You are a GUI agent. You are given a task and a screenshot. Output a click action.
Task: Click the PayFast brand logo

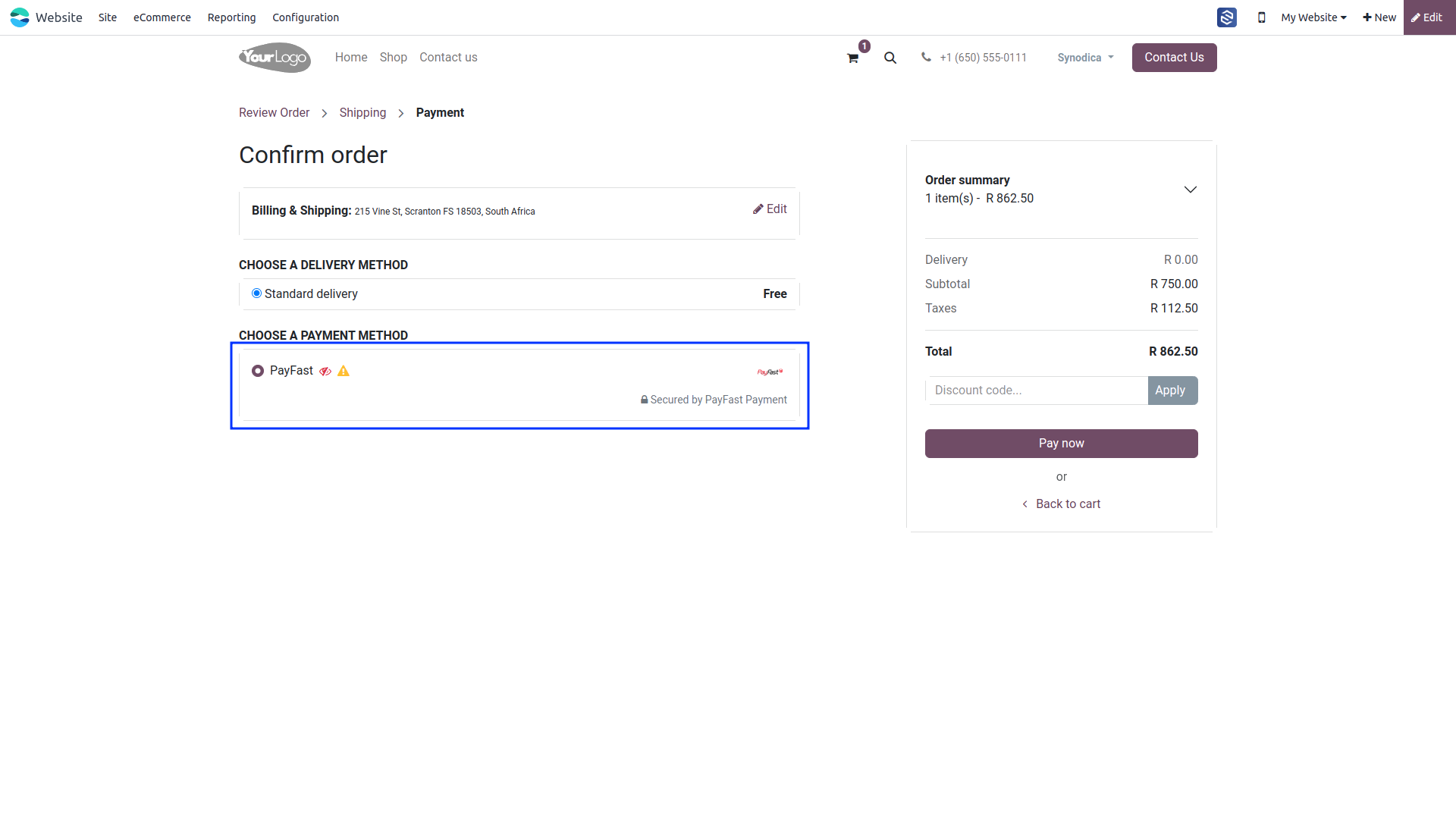pyautogui.click(x=770, y=372)
